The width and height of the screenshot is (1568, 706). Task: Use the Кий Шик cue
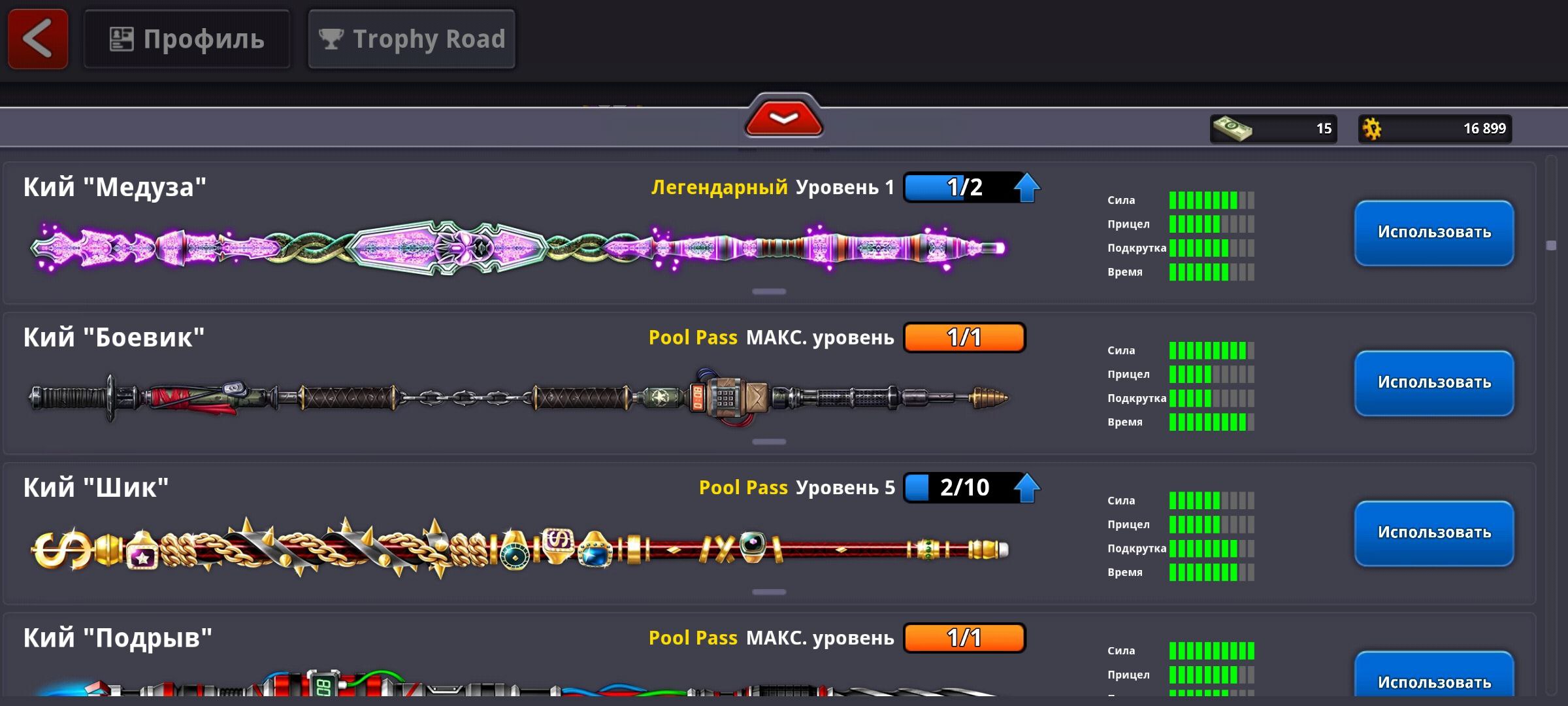point(1434,533)
